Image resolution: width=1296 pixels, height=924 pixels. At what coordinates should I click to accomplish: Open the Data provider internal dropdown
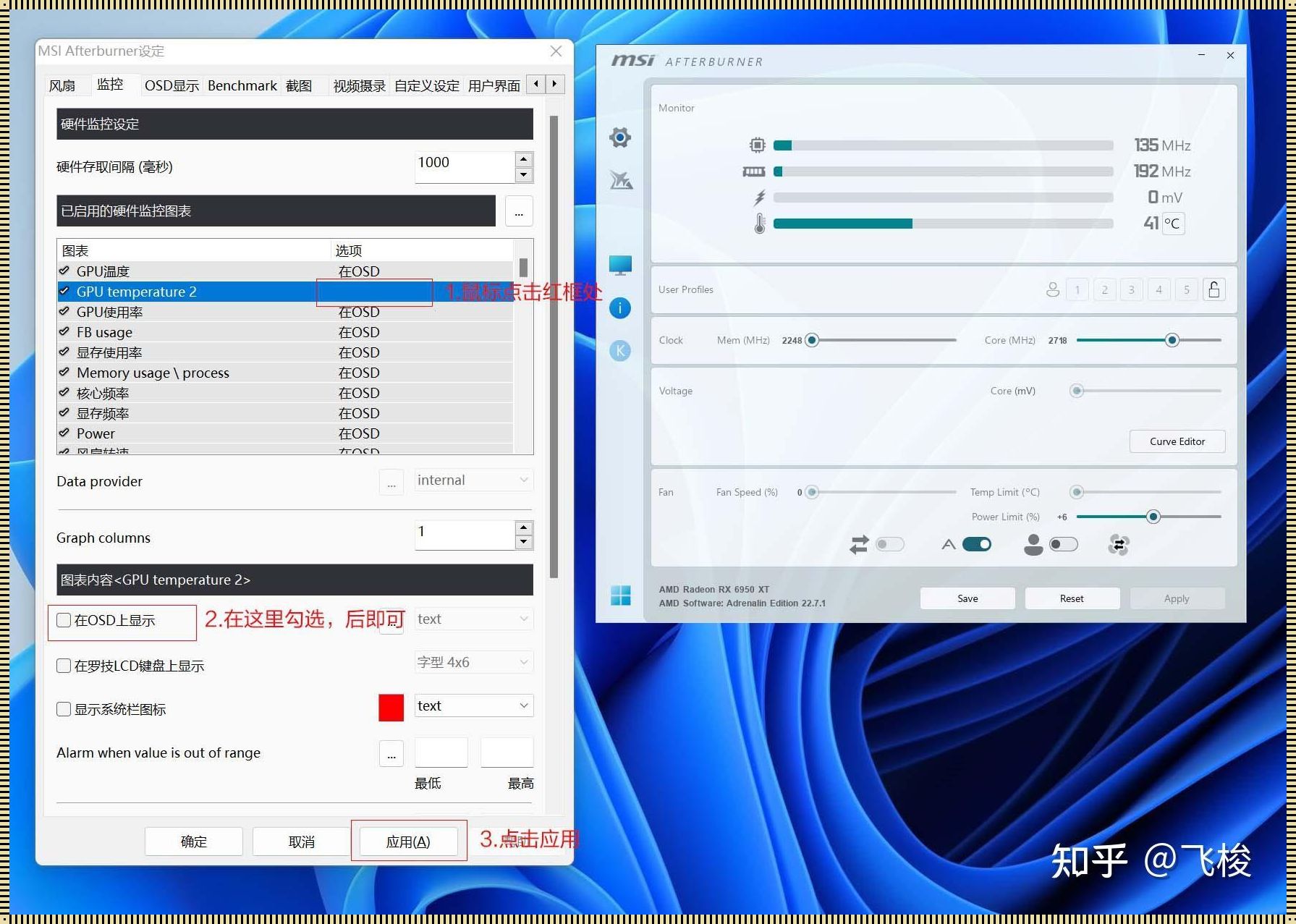474,480
